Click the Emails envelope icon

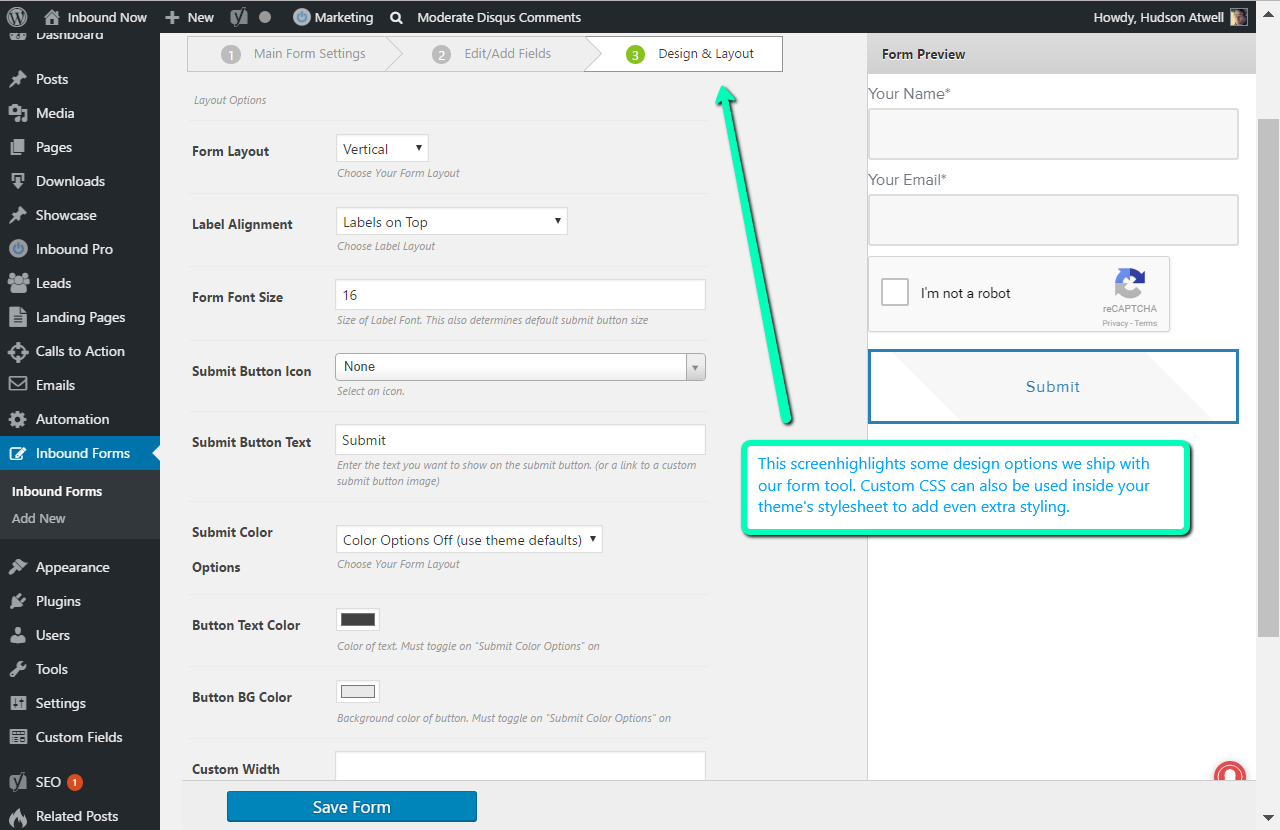(x=18, y=385)
